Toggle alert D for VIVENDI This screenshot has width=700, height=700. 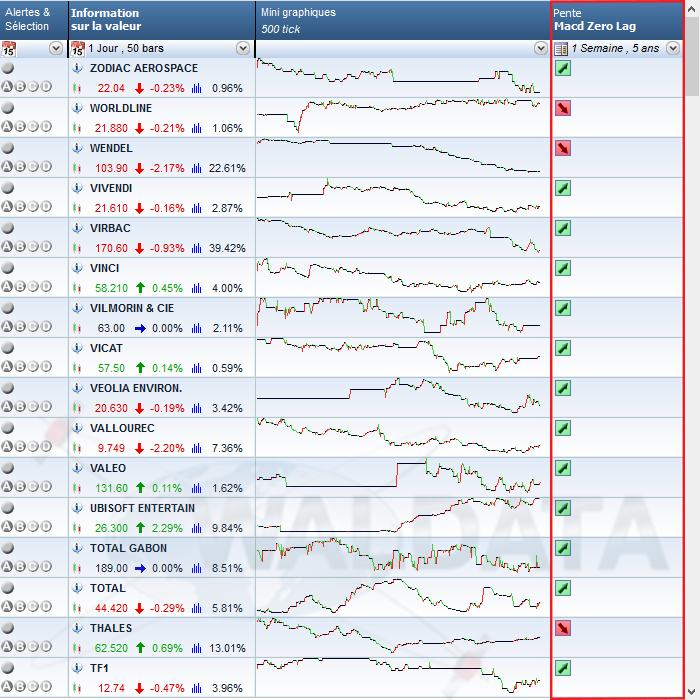(46, 207)
